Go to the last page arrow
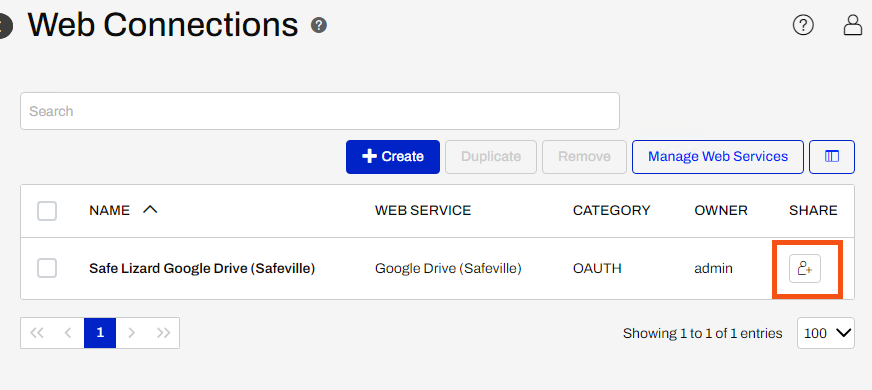This screenshot has height=390, width=872. [x=164, y=333]
